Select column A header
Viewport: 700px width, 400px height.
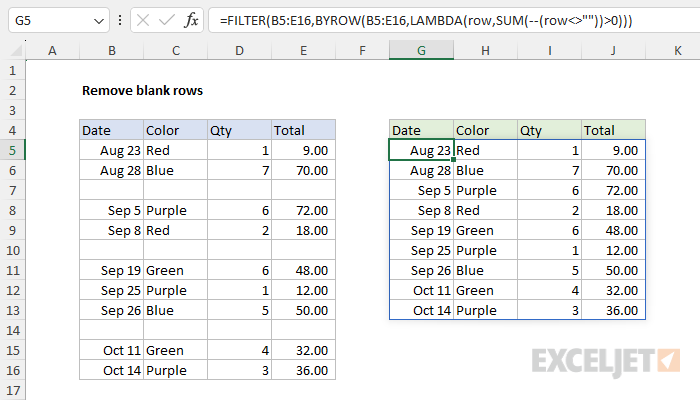pos(52,50)
